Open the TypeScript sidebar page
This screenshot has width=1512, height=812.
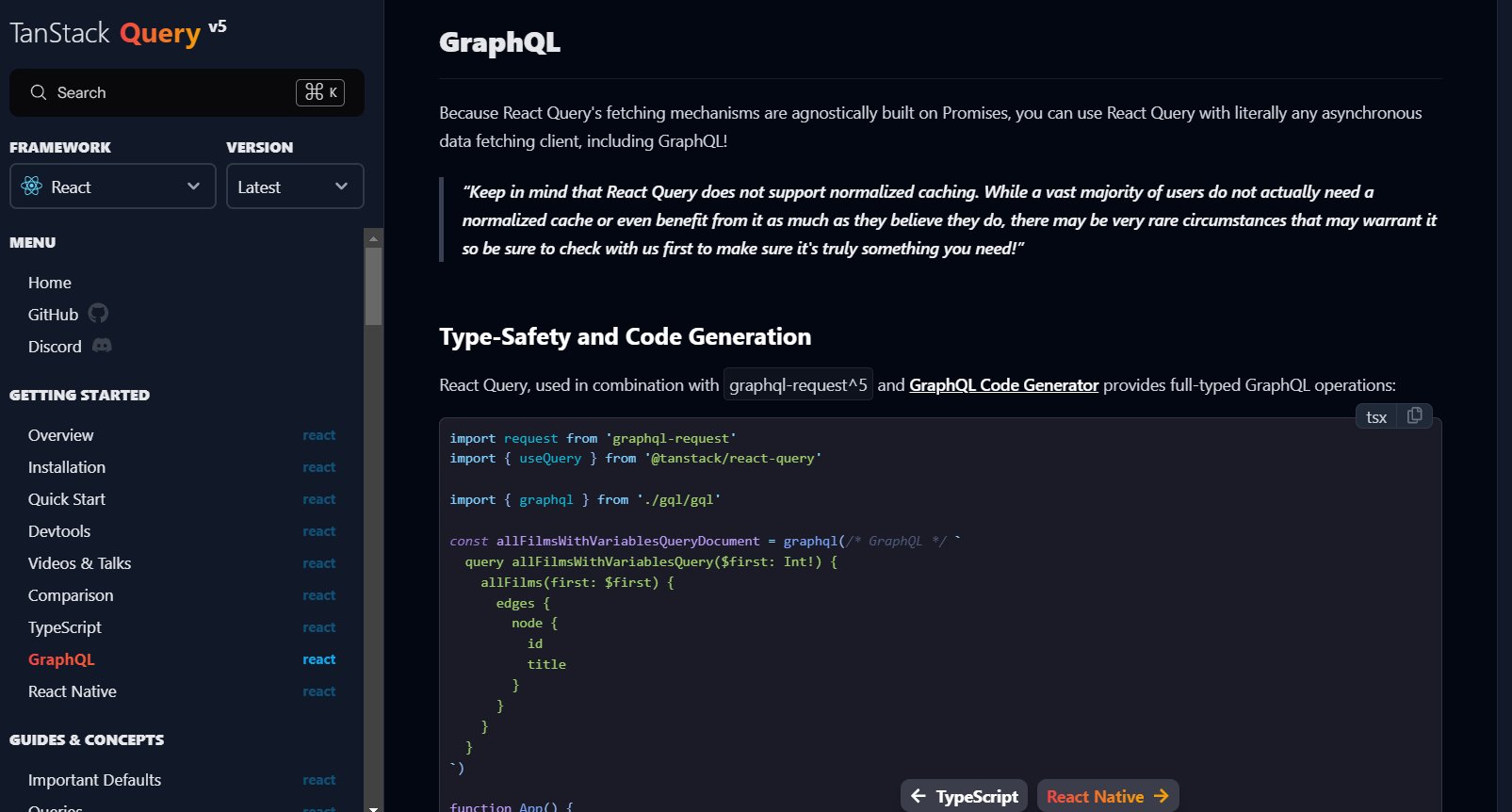click(x=65, y=627)
